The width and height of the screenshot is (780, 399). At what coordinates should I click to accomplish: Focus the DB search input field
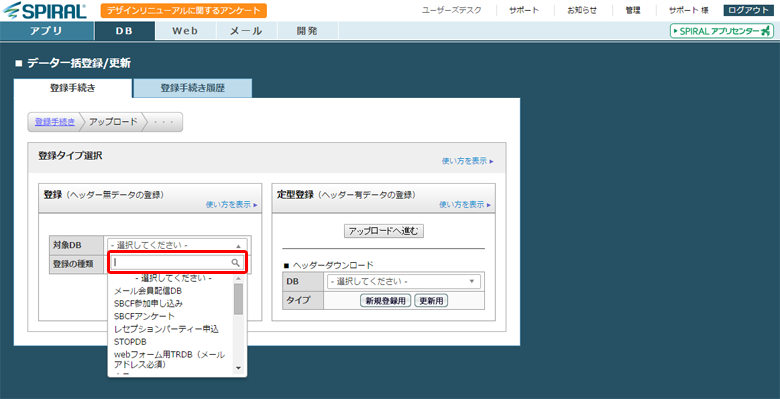point(178,262)
